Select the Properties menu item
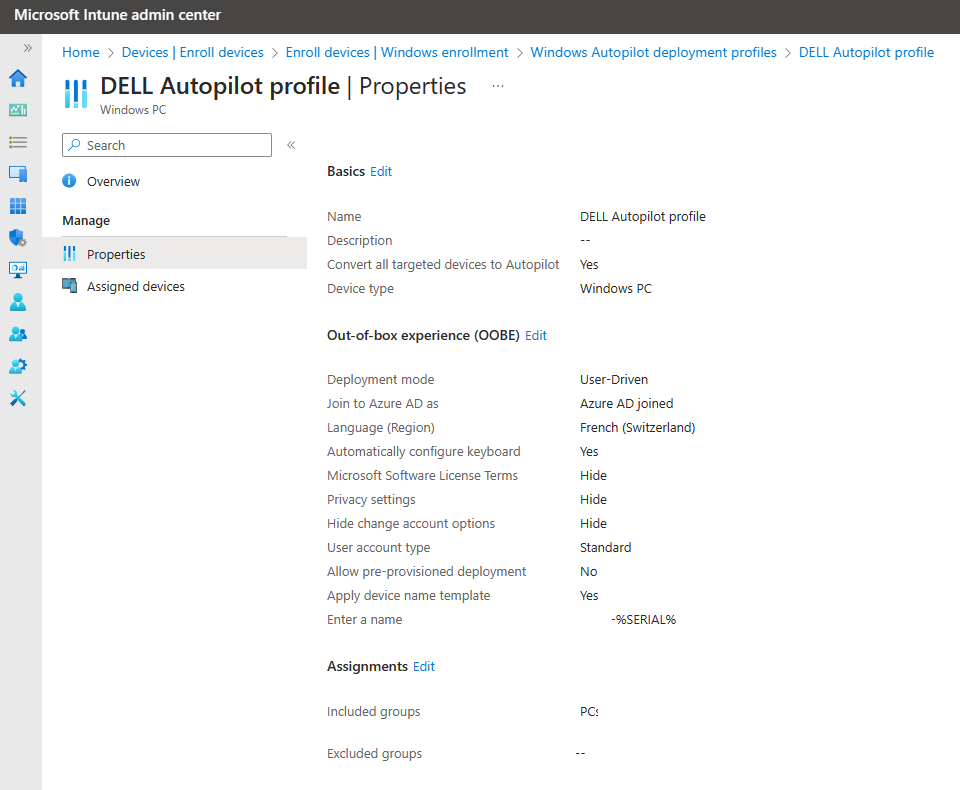 (174, 254)
